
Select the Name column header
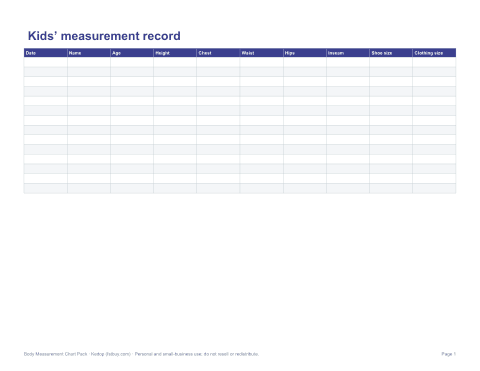(89, 53)
